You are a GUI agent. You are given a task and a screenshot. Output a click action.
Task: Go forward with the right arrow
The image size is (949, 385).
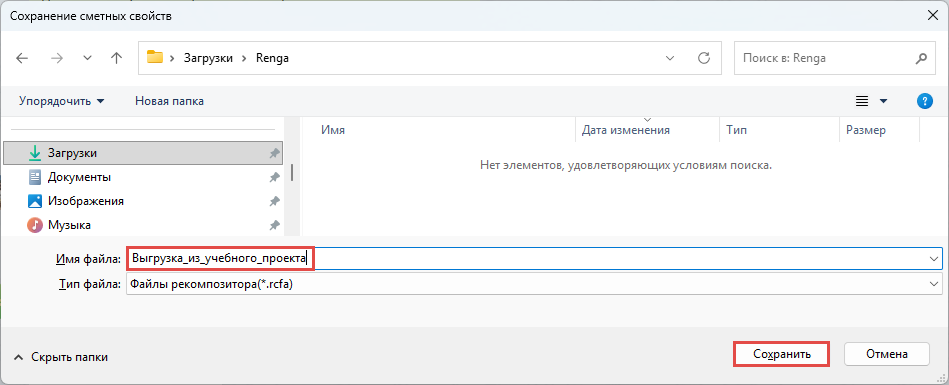(x=57, y=58)
